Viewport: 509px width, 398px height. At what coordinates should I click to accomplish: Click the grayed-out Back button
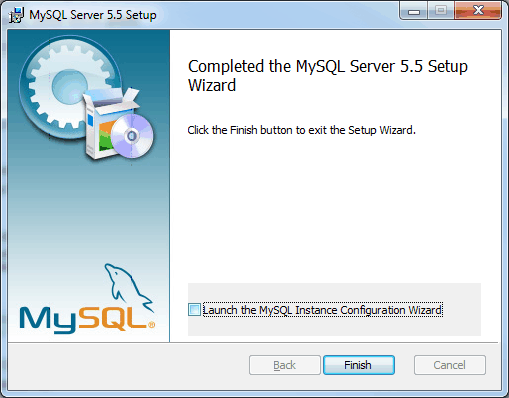(285, 365)
